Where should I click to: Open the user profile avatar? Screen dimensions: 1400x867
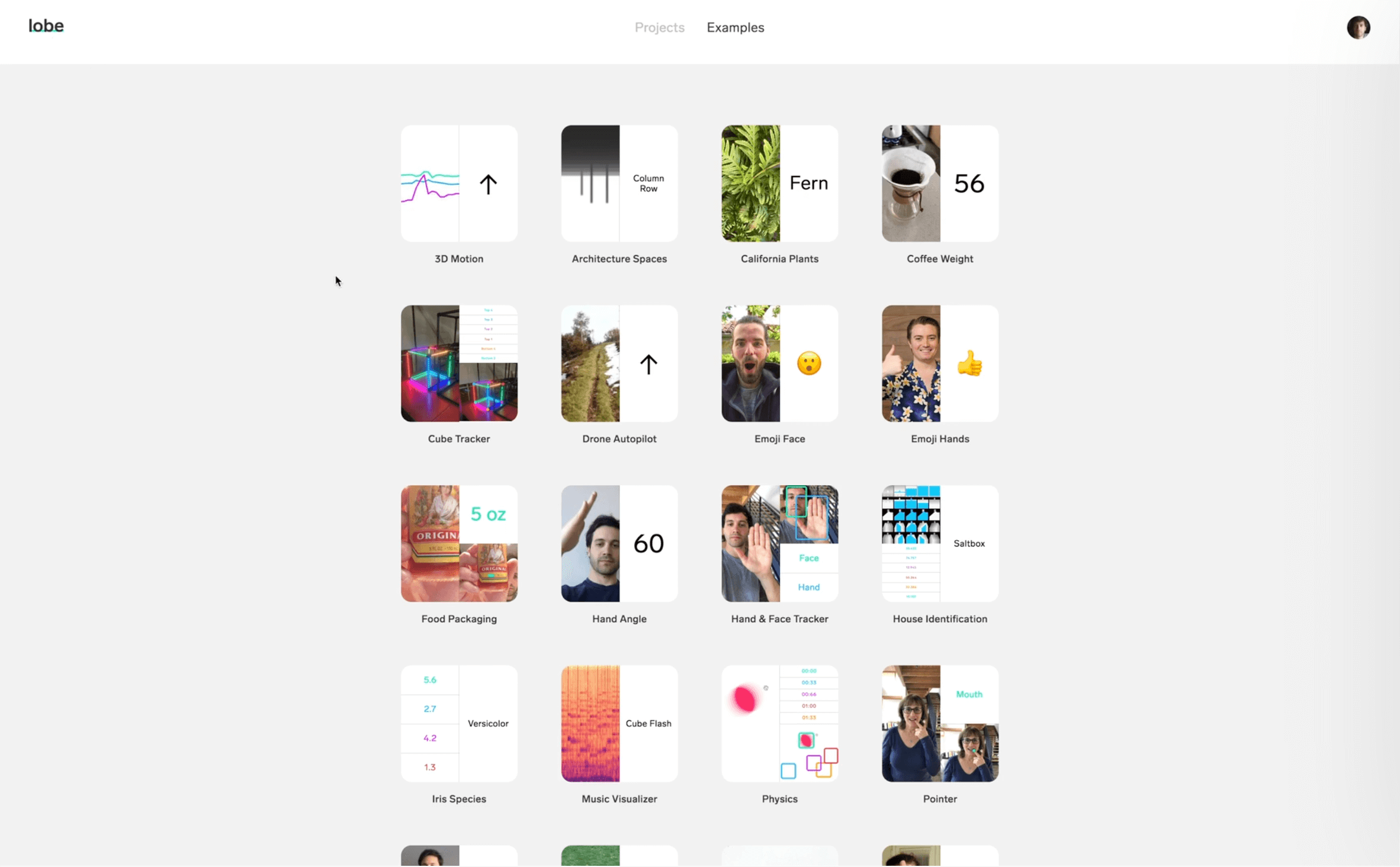pos(1358,27)
